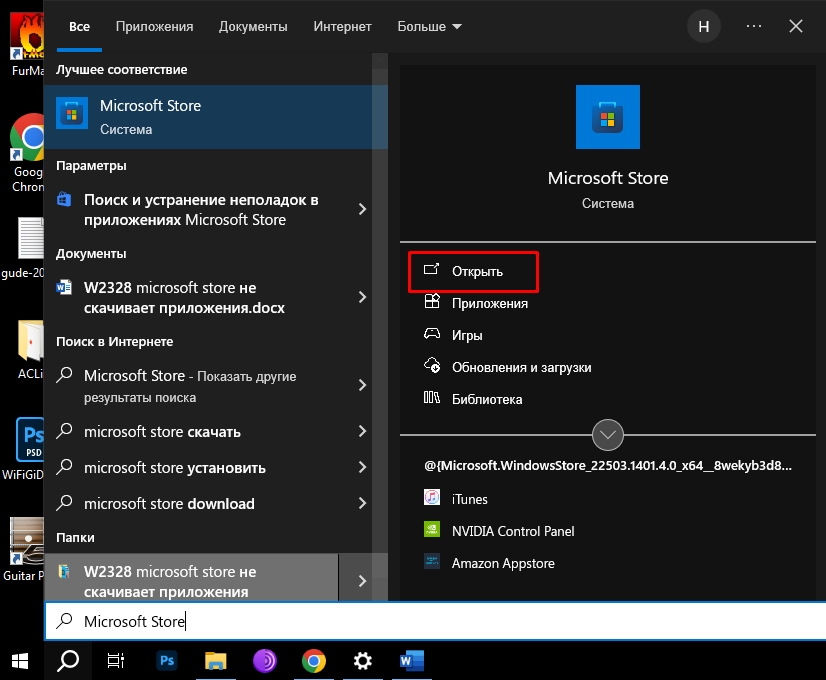
Task: Close the search panel with X
Action: coord(795,26)
